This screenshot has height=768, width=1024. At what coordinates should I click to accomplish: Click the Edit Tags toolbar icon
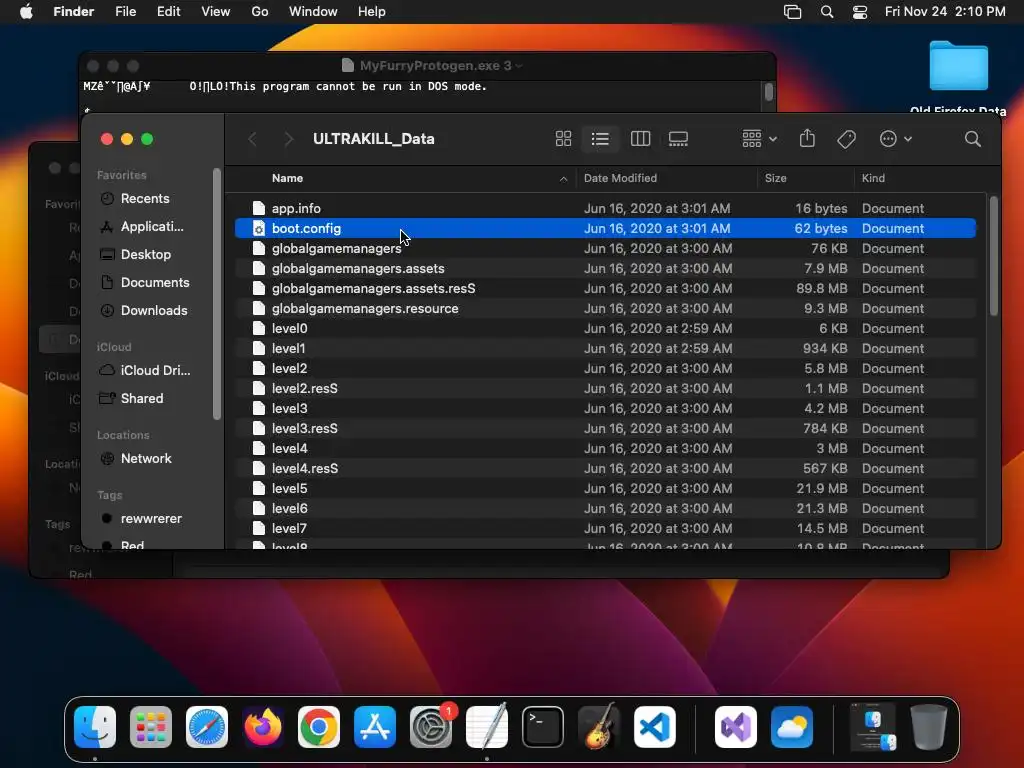(846, 138)
